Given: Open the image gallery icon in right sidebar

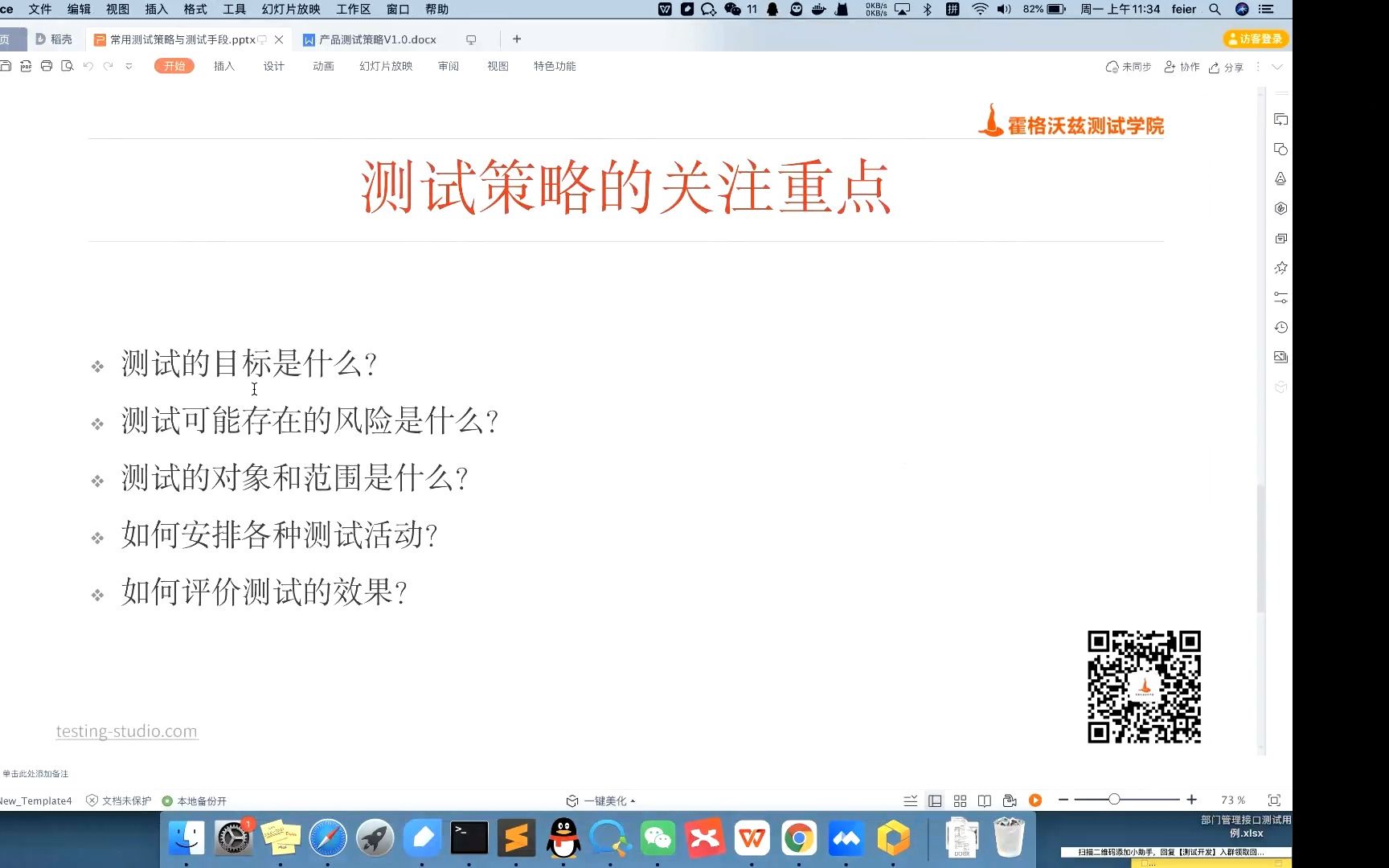Looking at the screenshot, I should 1280,357.
